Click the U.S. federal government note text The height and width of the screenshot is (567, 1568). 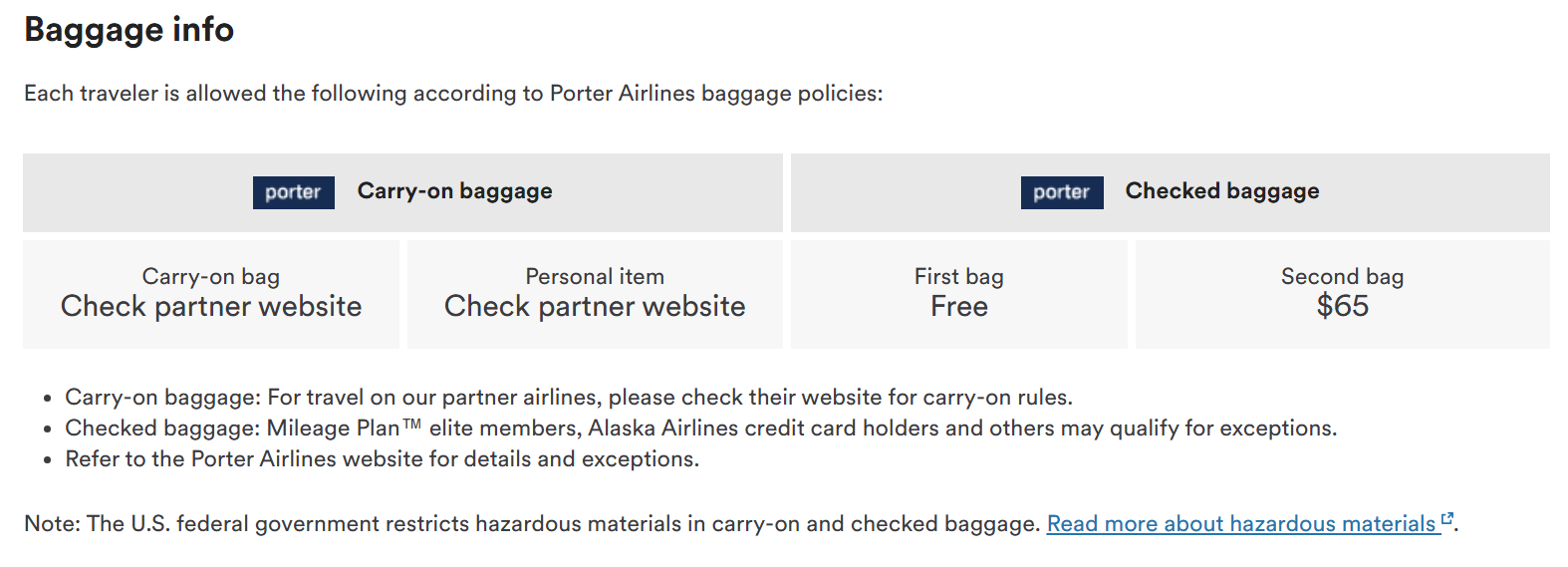point(533,524)
